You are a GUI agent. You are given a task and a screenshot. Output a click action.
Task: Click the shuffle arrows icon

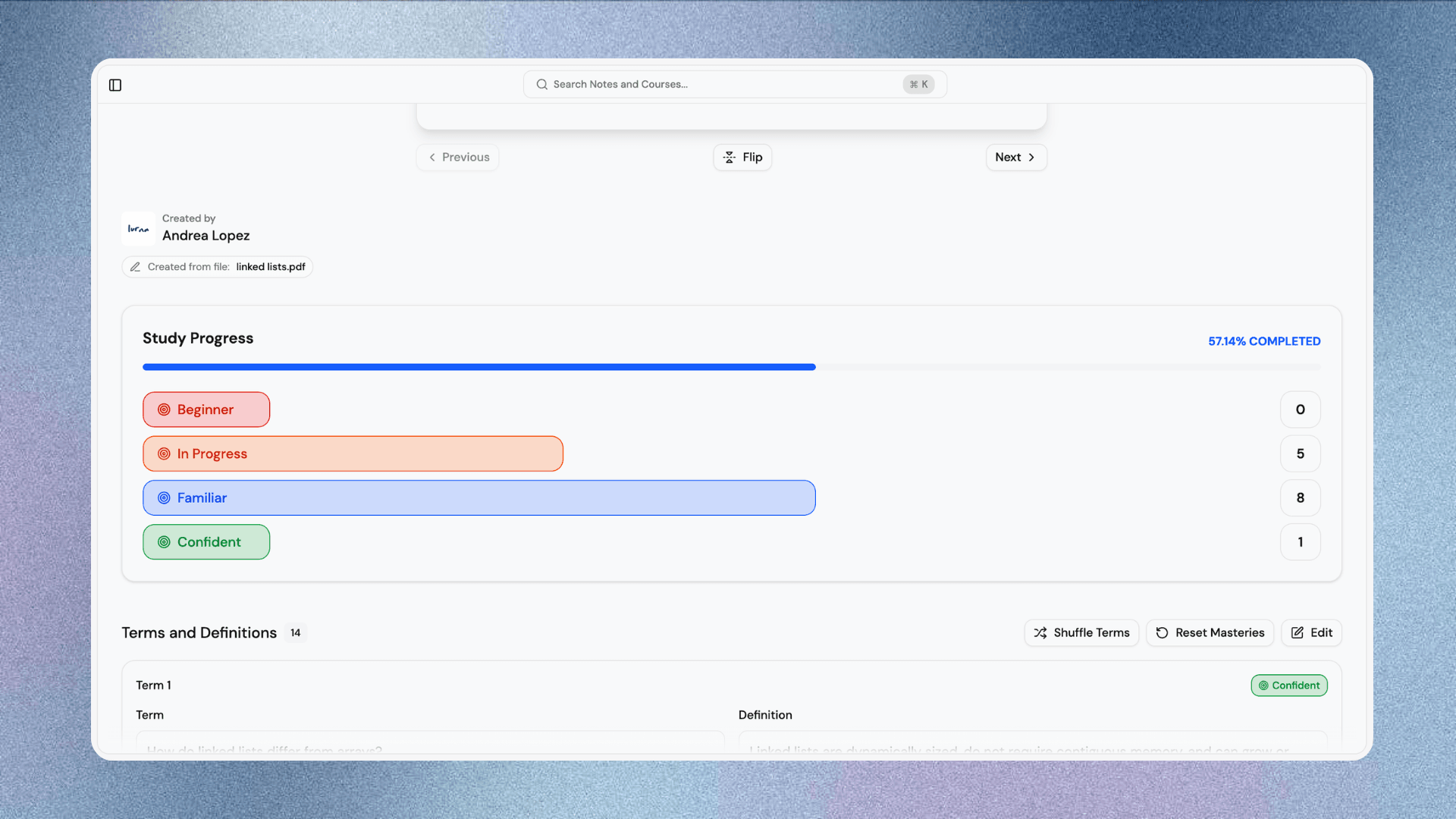1040,632
